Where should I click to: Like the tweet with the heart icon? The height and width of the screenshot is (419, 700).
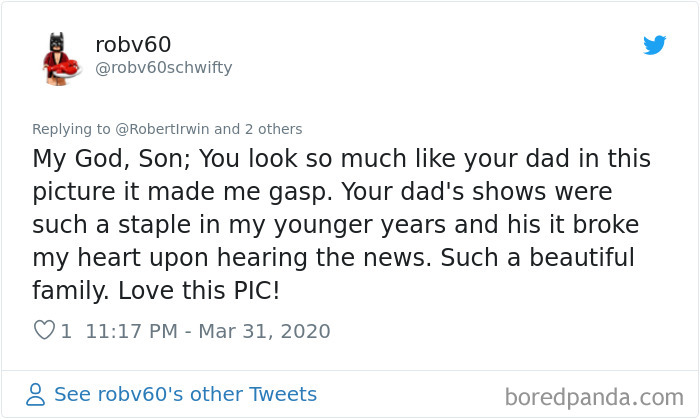pyautogui.click(x=44, y=330)
